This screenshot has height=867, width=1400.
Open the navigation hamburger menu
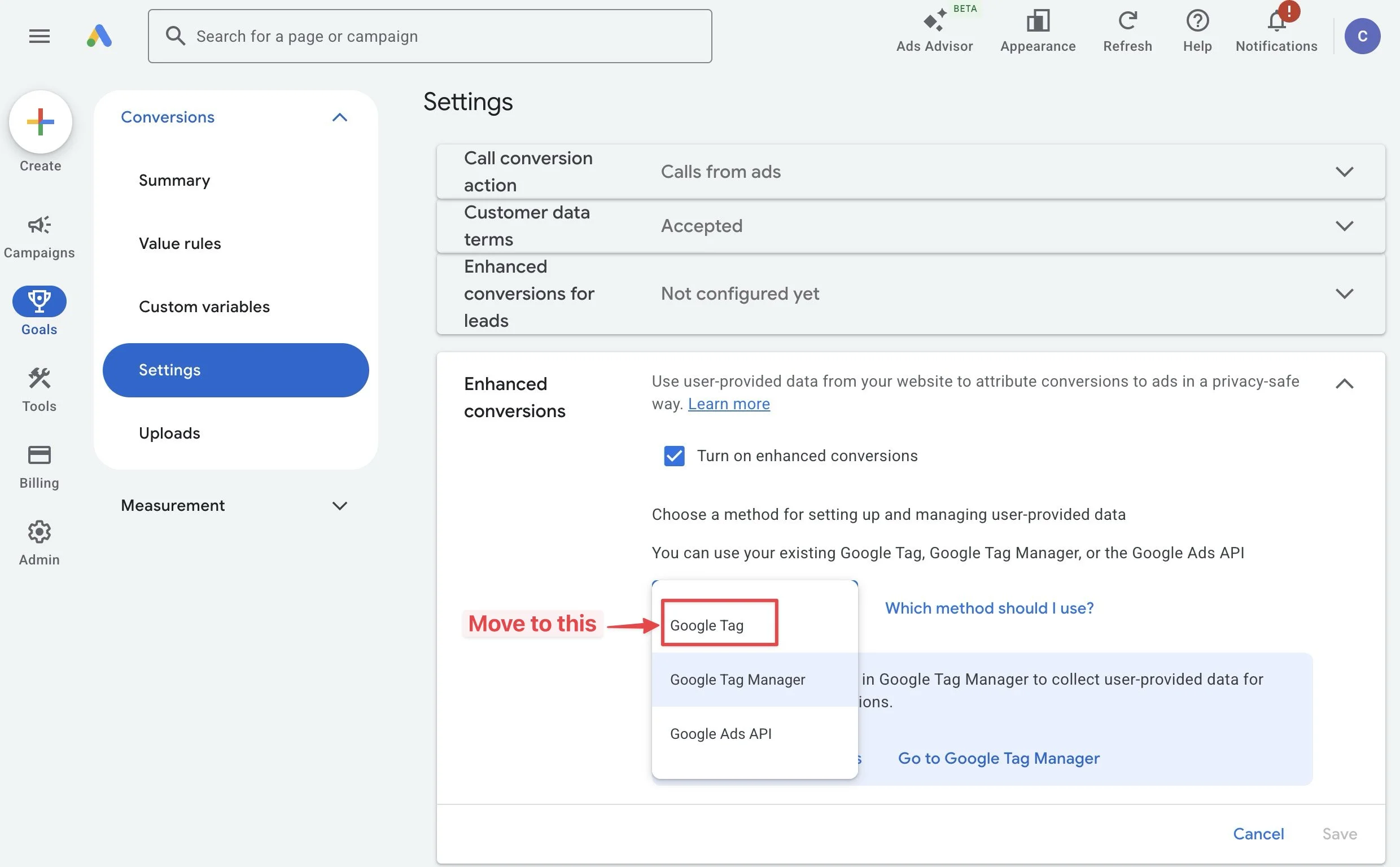point(39,36)
